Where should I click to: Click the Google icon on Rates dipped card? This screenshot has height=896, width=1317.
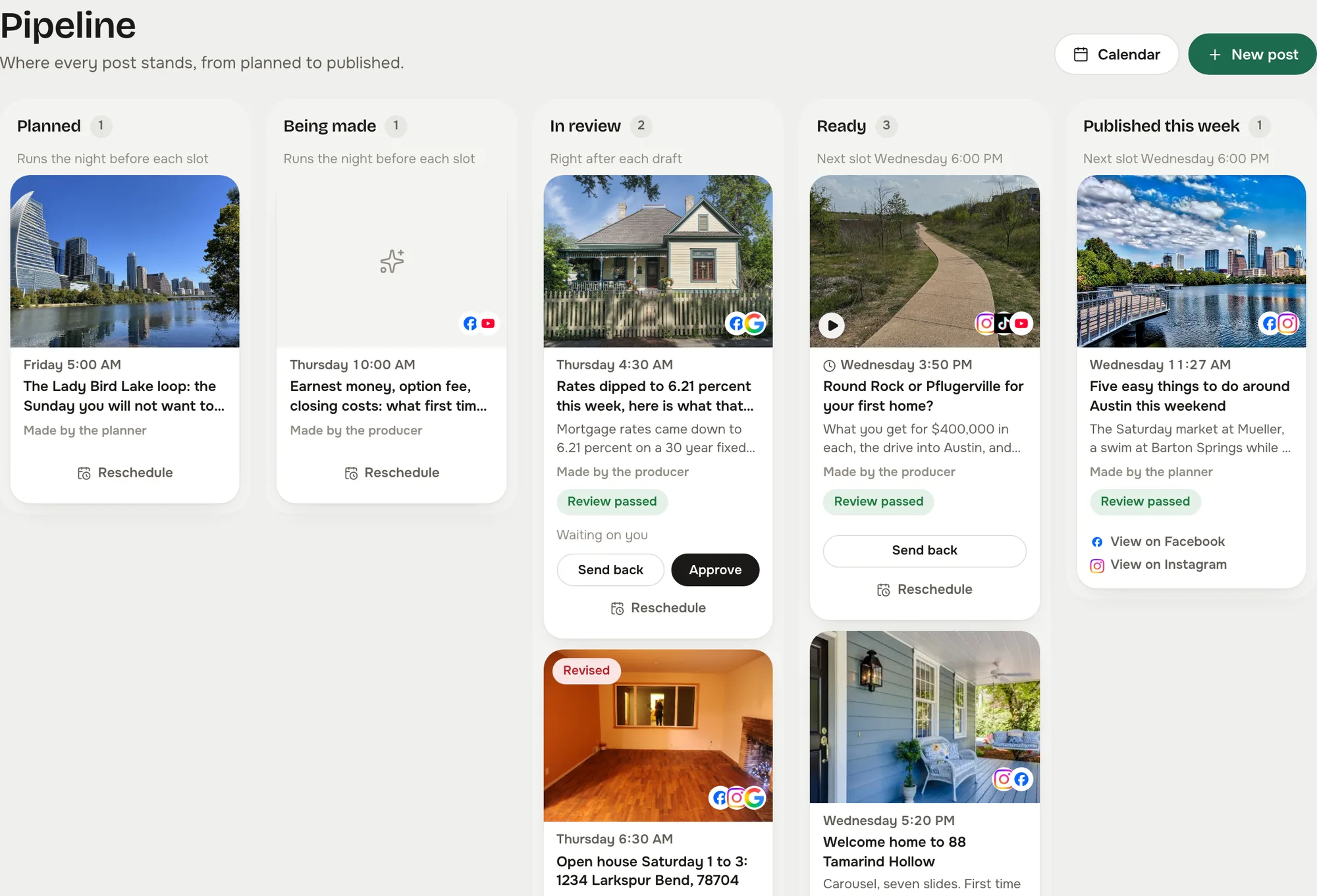click(755, 323)
